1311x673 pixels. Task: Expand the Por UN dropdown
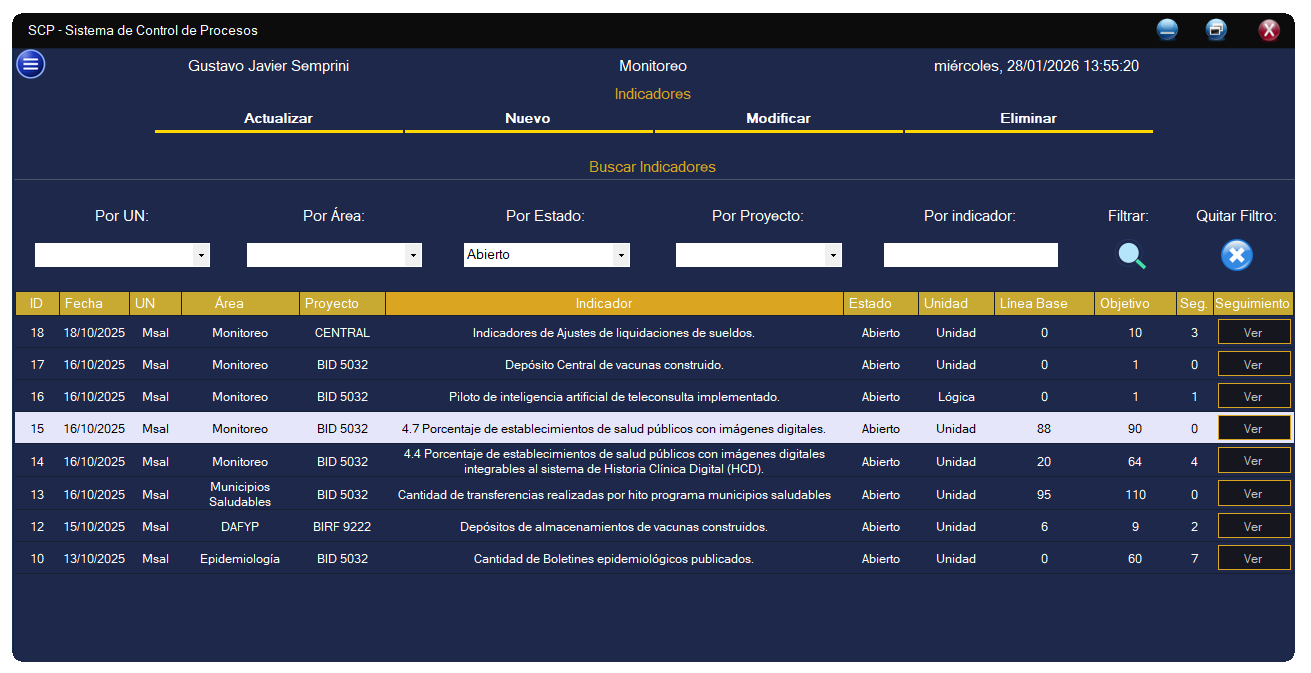coord(201,256)
